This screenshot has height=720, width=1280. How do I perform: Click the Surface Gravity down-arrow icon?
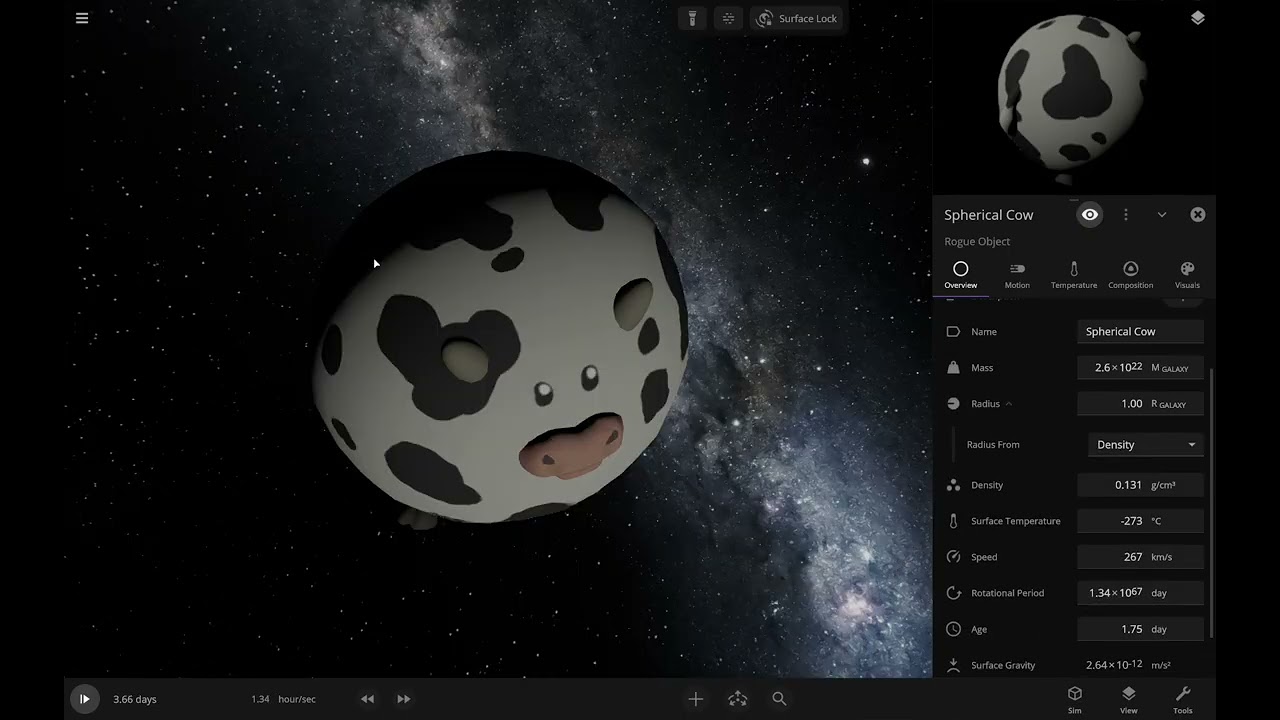(953, 665)
